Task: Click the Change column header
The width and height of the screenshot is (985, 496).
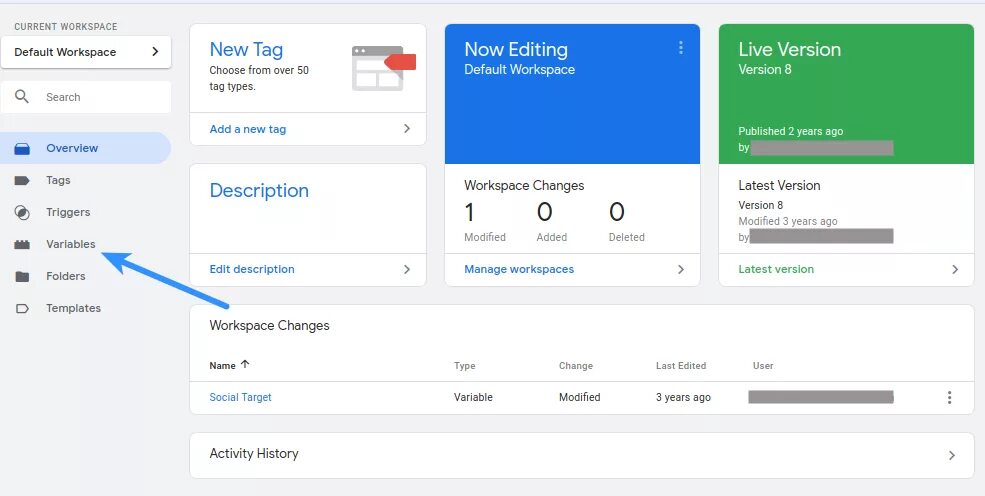Action: click(575, 365)
